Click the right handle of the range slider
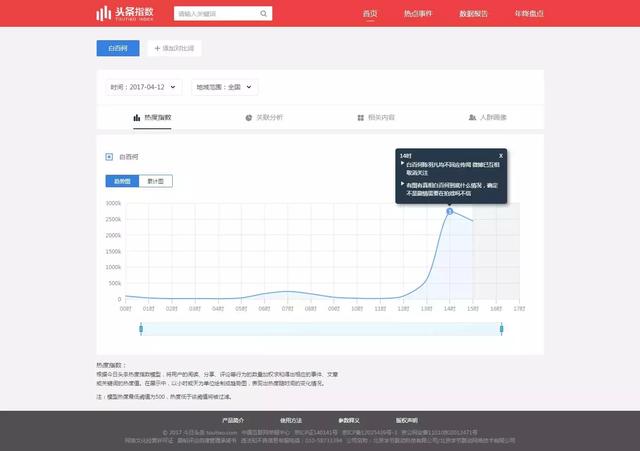Screen dimensions: 640x451 tap(502, 329)
